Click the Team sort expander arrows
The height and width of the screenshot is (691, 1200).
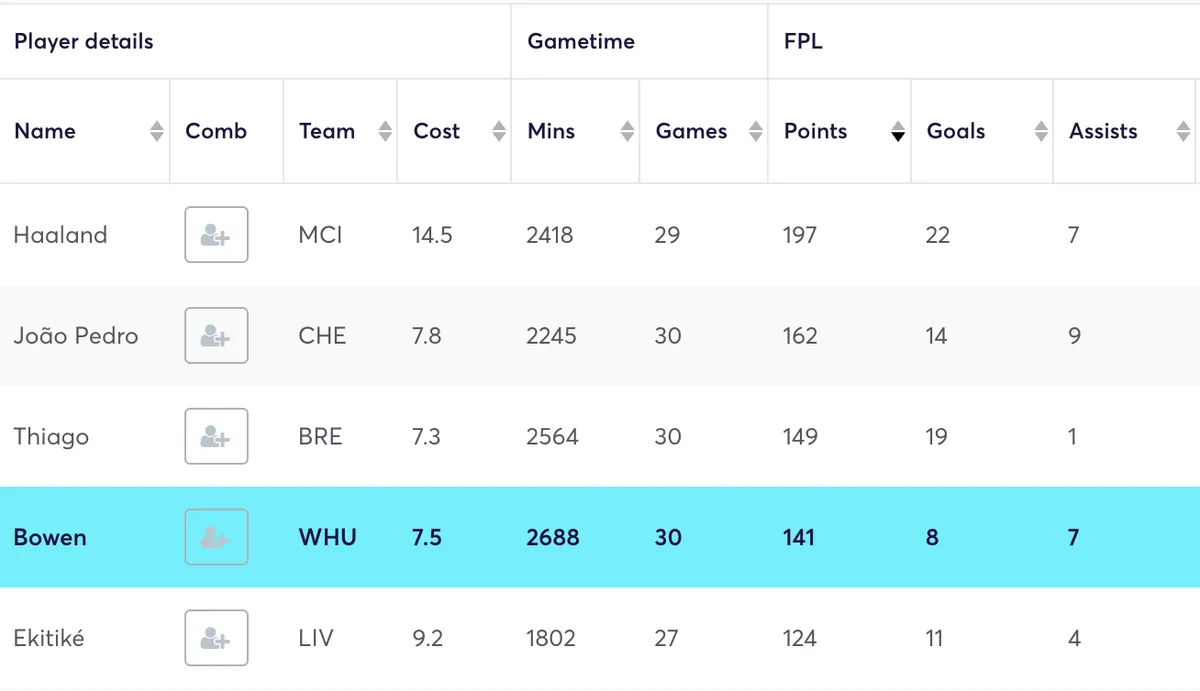coord(384,131)
